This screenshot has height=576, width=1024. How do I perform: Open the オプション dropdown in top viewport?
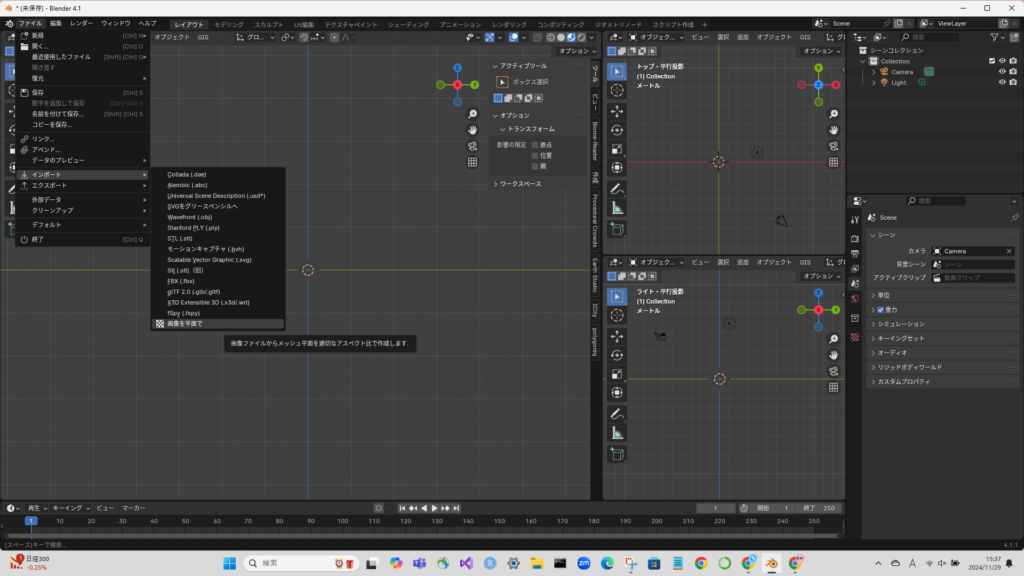click(819, 51)
